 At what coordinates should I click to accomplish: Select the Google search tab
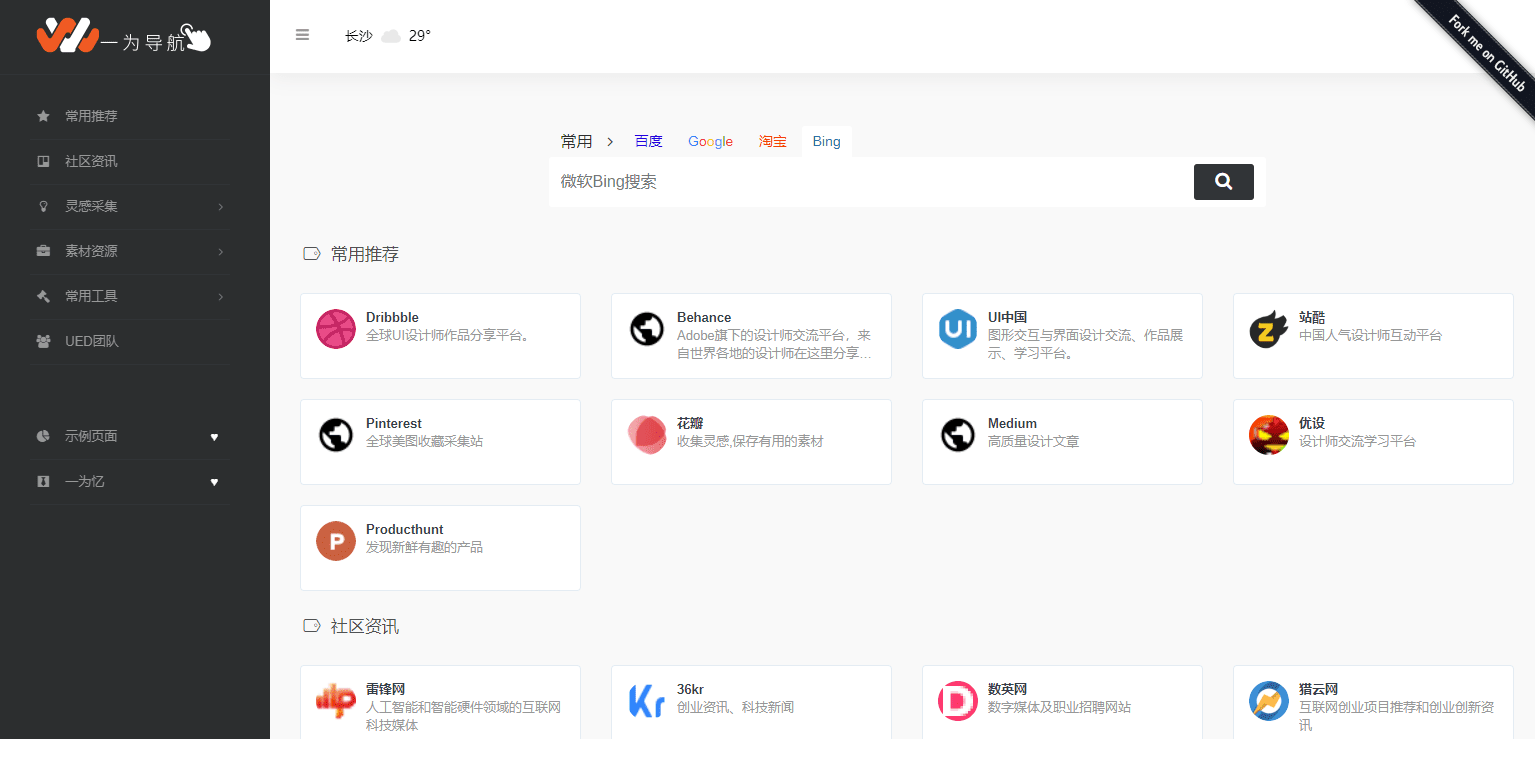tap(710, 142)
